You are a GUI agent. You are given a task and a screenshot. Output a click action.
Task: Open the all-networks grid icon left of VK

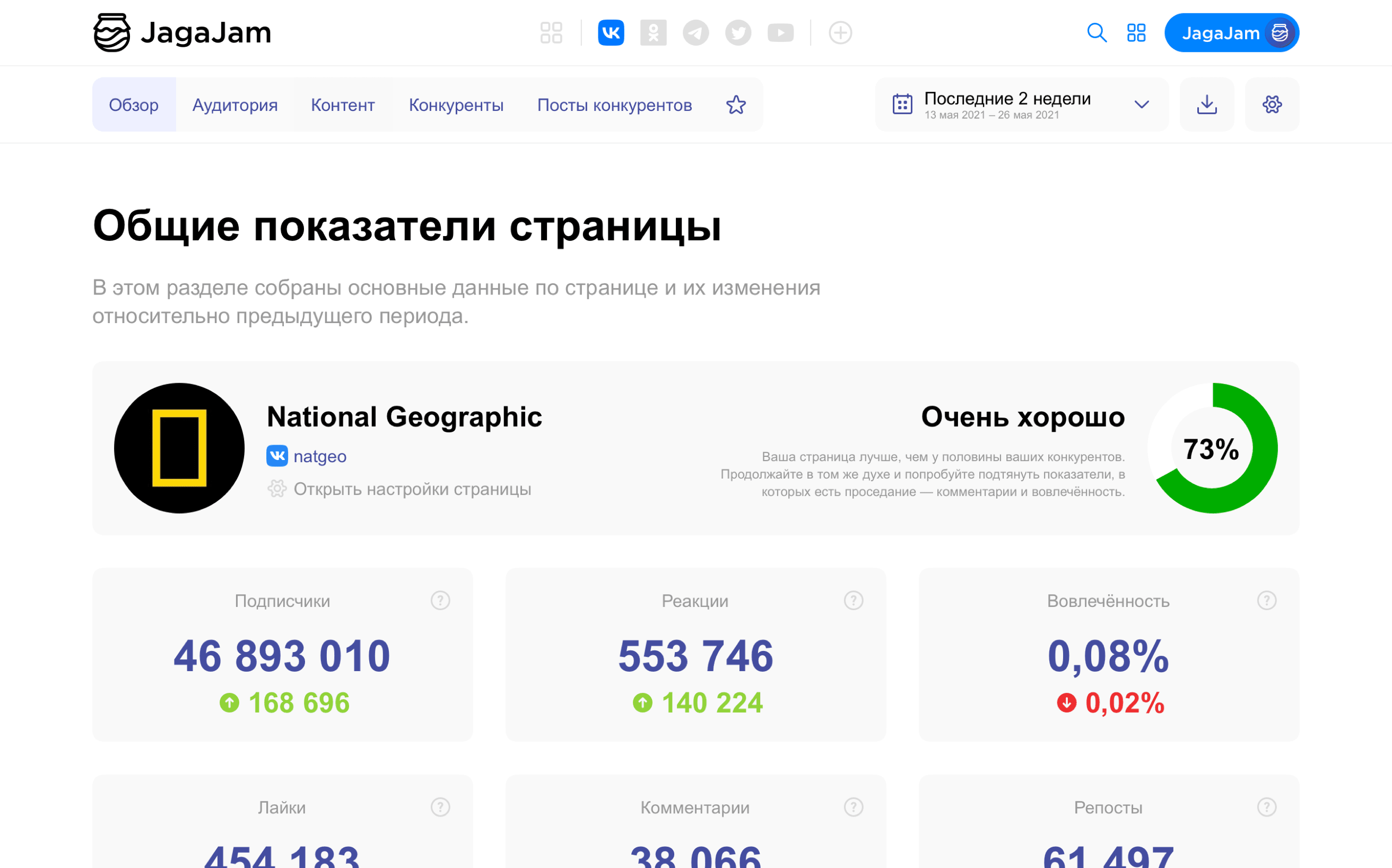tap(551, 33)
